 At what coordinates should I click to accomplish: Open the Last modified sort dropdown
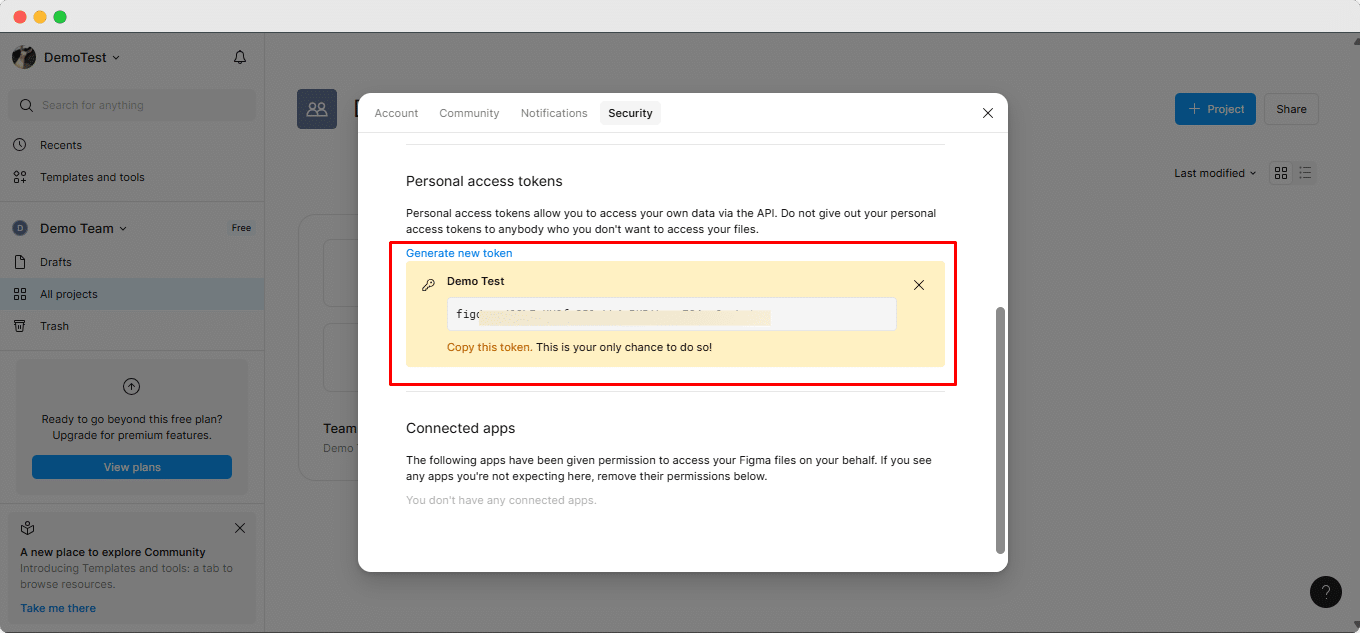point(1215,173)
